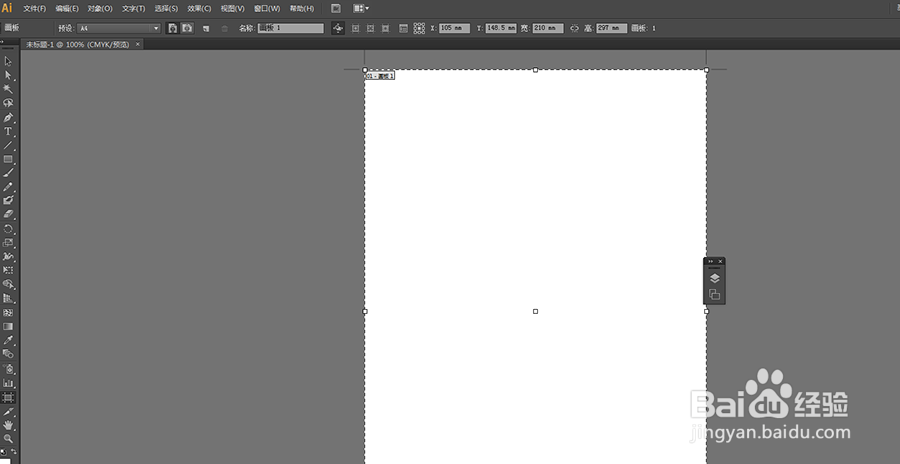900x464 pixels.
Task: Select the Column Graph tool
Action: tap(8, 382)
